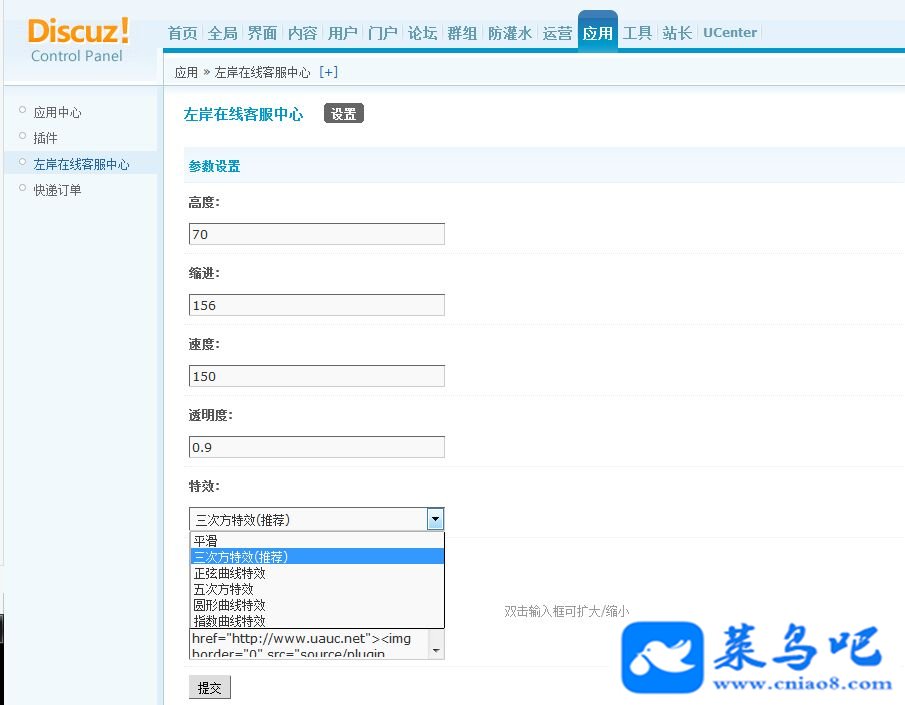Submit the form with 提交 button
The image size is (905, 705).
tap(210, 688)
